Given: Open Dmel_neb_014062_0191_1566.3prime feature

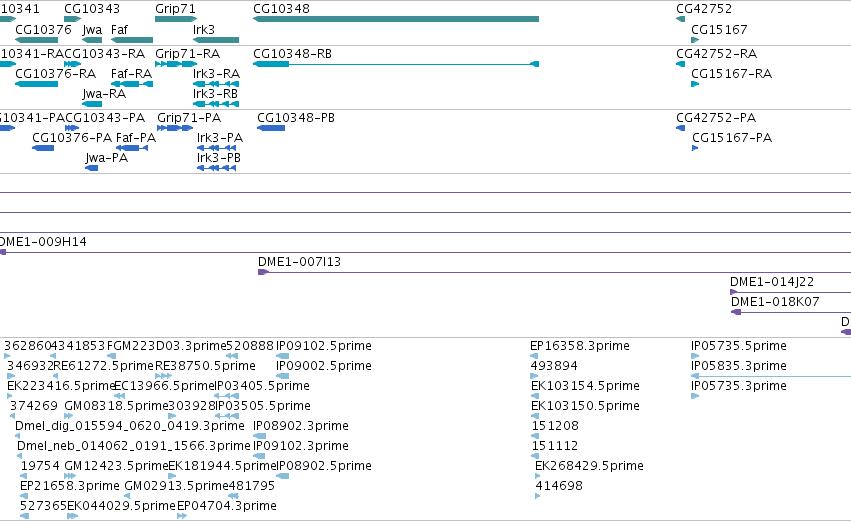Looking at the screenshot, I should click(x=134, y=446).
